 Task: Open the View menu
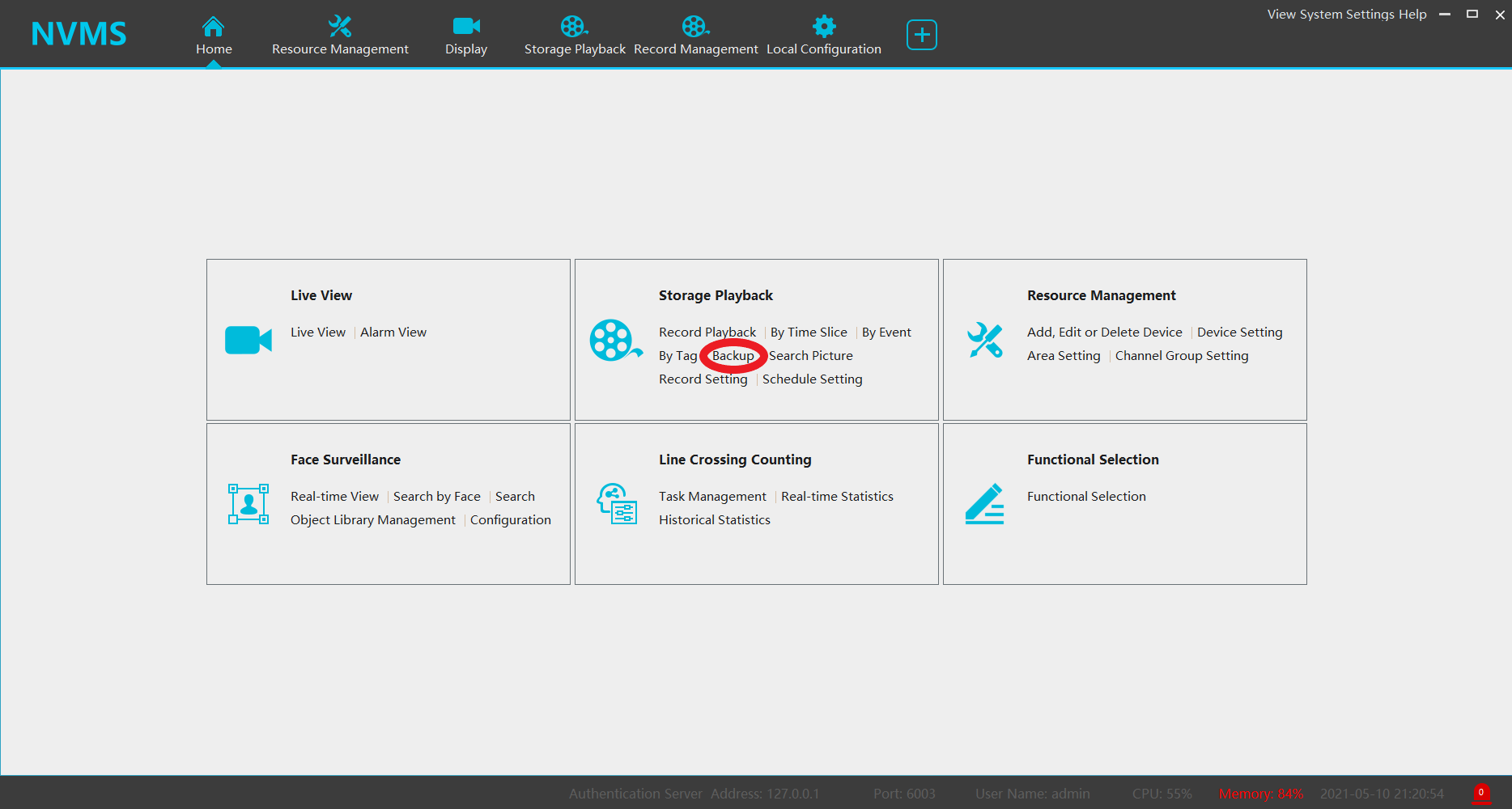coord(1281,15)
